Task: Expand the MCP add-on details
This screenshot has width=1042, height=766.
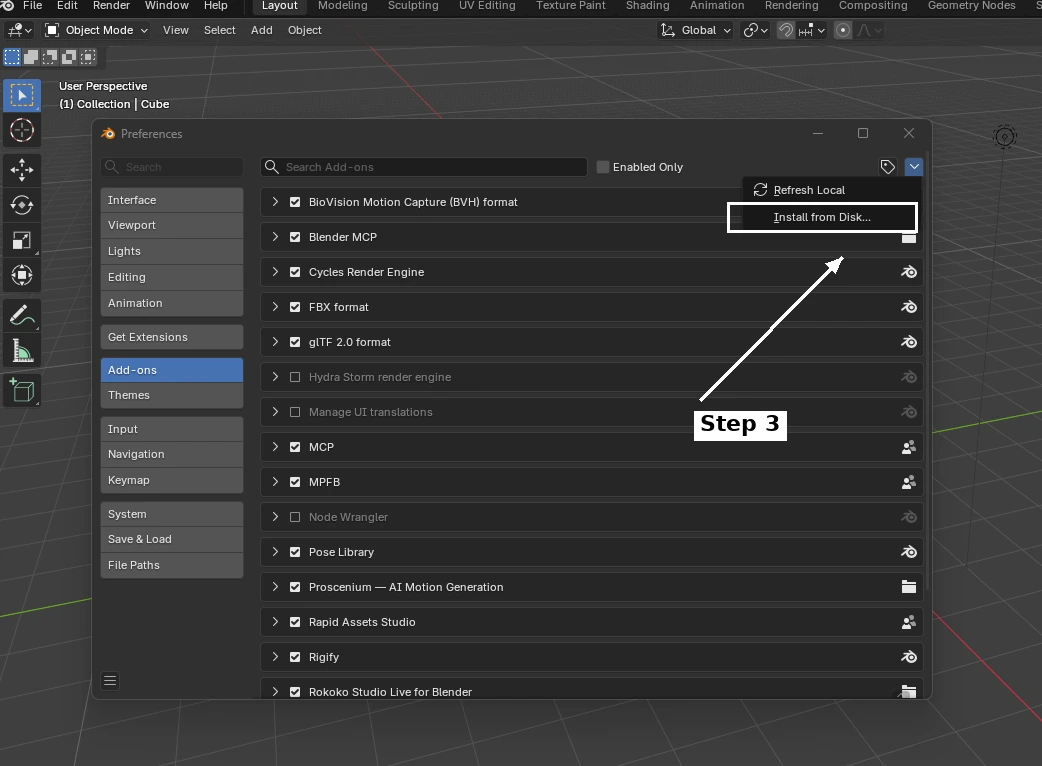Action: pyautogui.click(x=275, y=447)
